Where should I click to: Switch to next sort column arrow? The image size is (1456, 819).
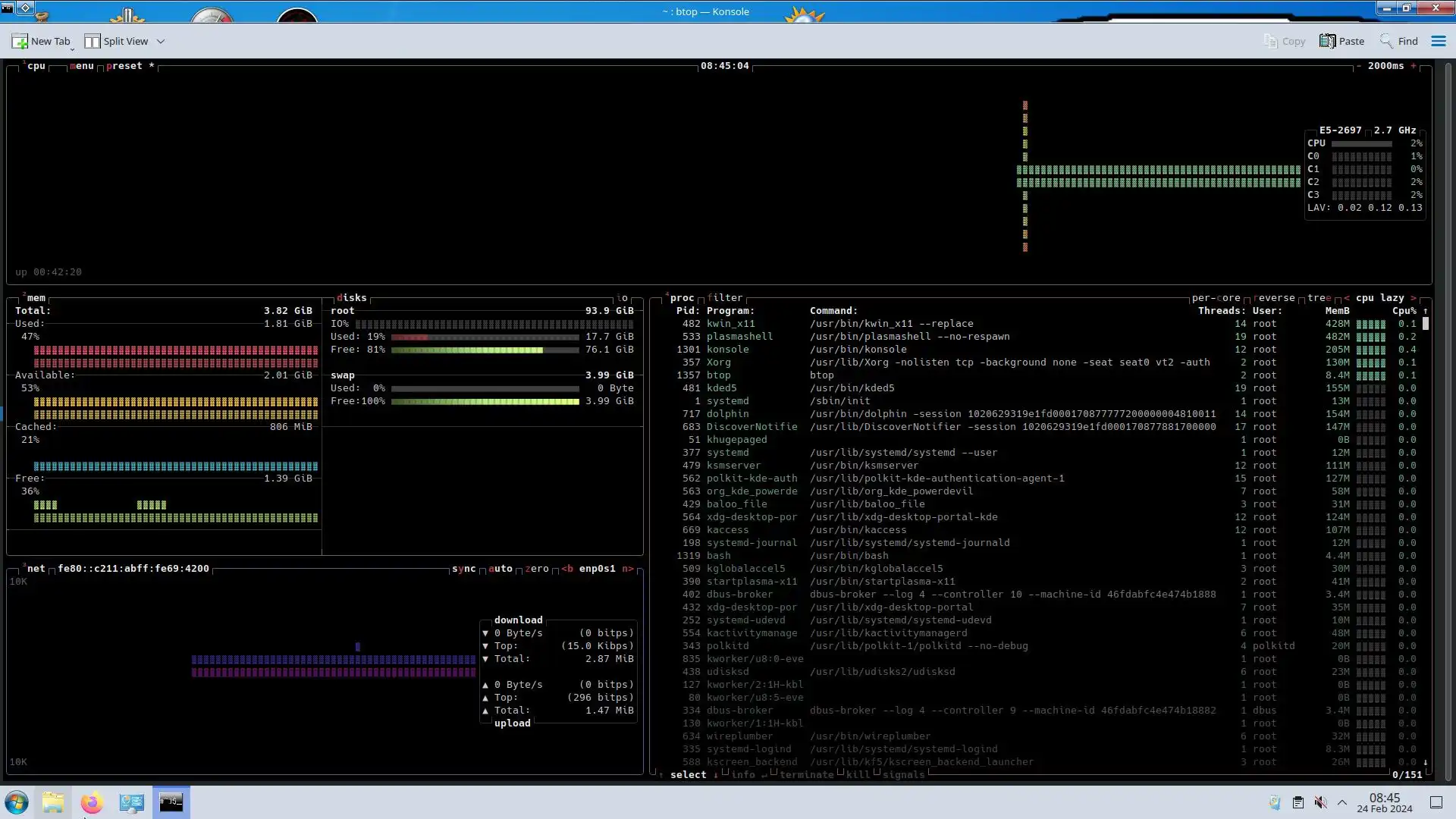1414,298
